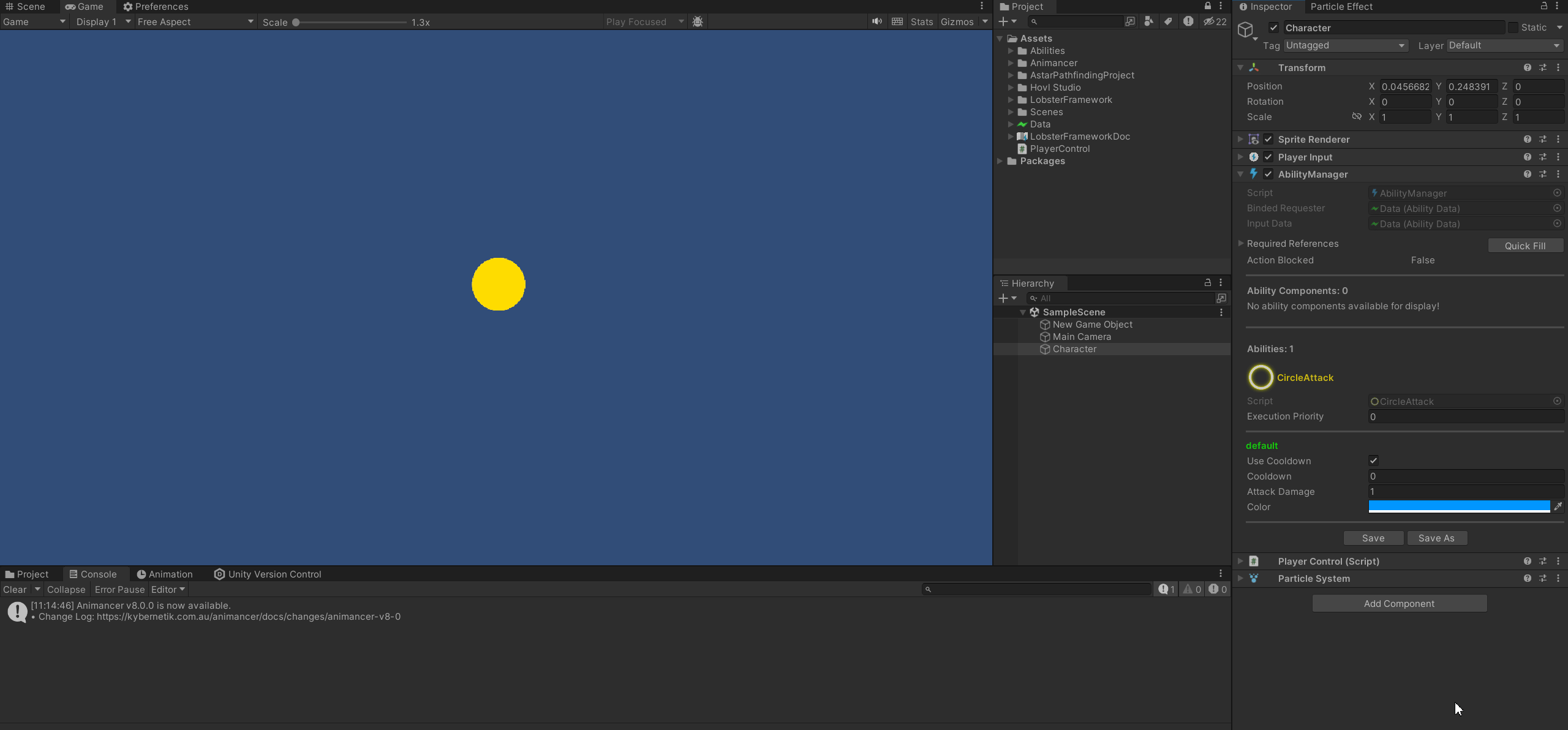Click the Inspector lock icon
1568x730 pixels.
1544,6
